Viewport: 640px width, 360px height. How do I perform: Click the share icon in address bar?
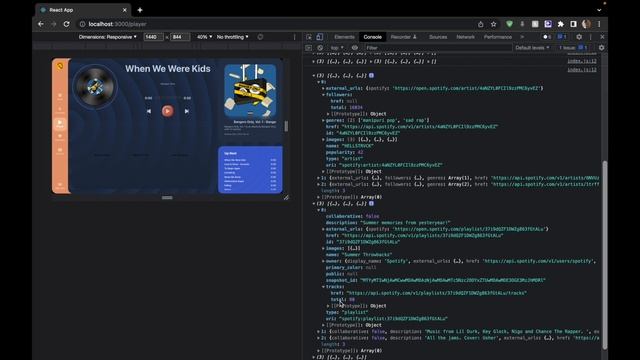(x=481, y=24)
